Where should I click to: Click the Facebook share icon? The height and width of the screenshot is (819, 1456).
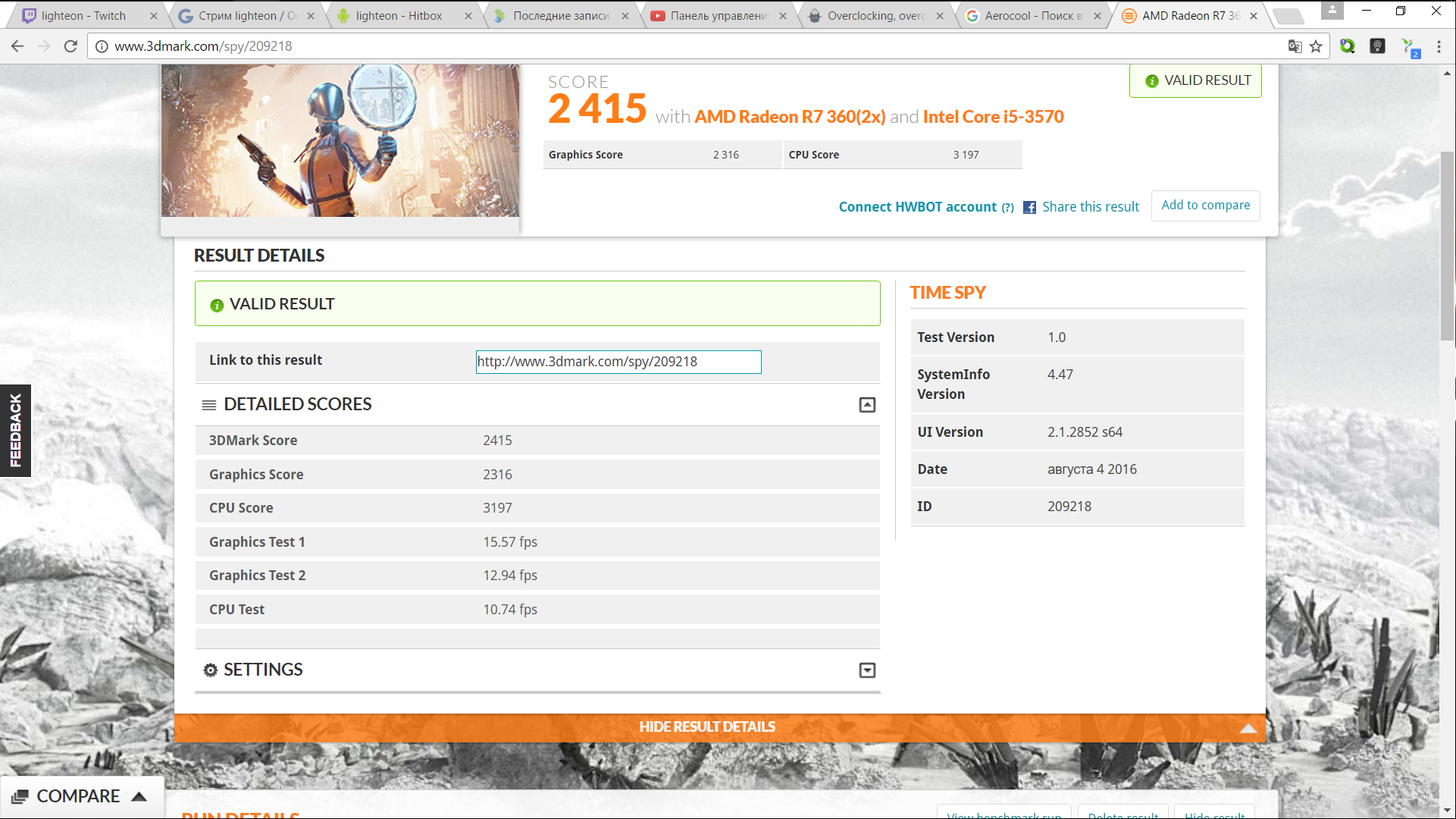[x=1029, y=207]
